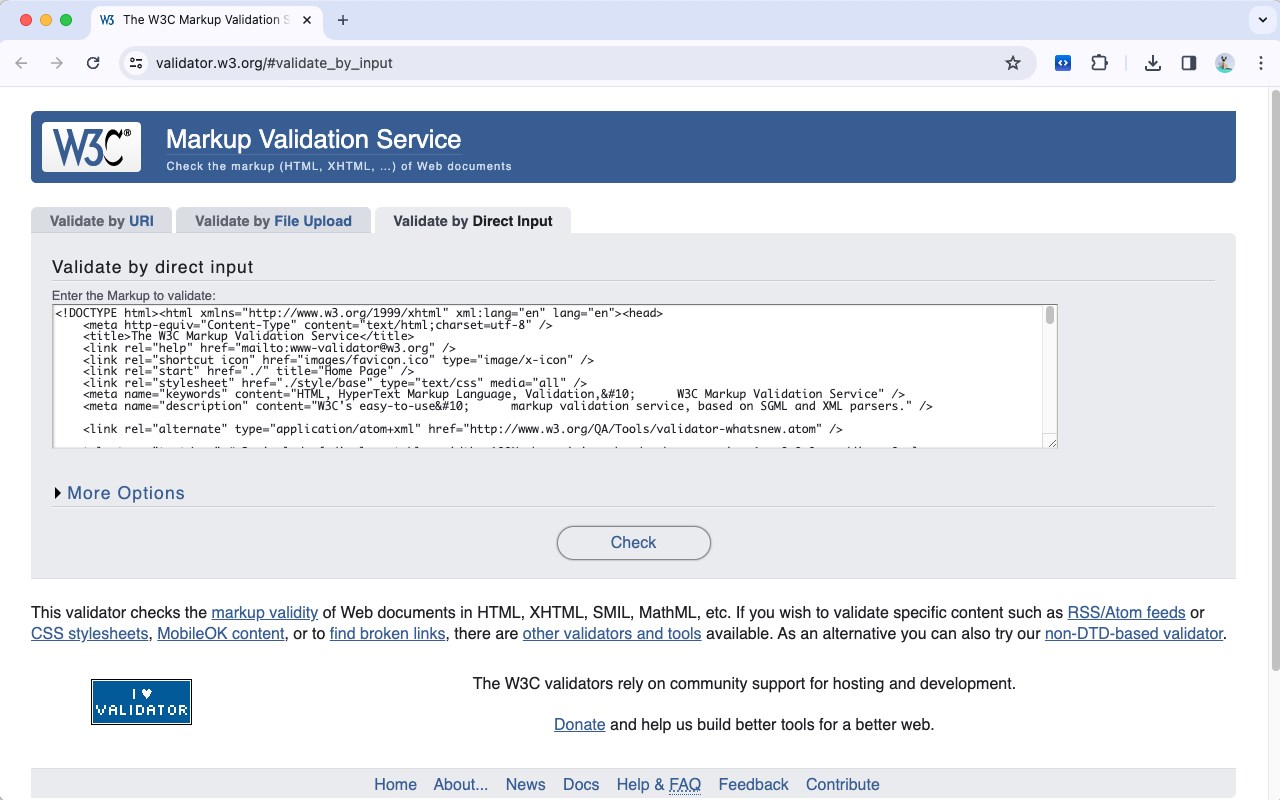The image size is (1280, 800).
Task: Switch to Validate by File Upload tab
Action: click(x=273, y=221)
